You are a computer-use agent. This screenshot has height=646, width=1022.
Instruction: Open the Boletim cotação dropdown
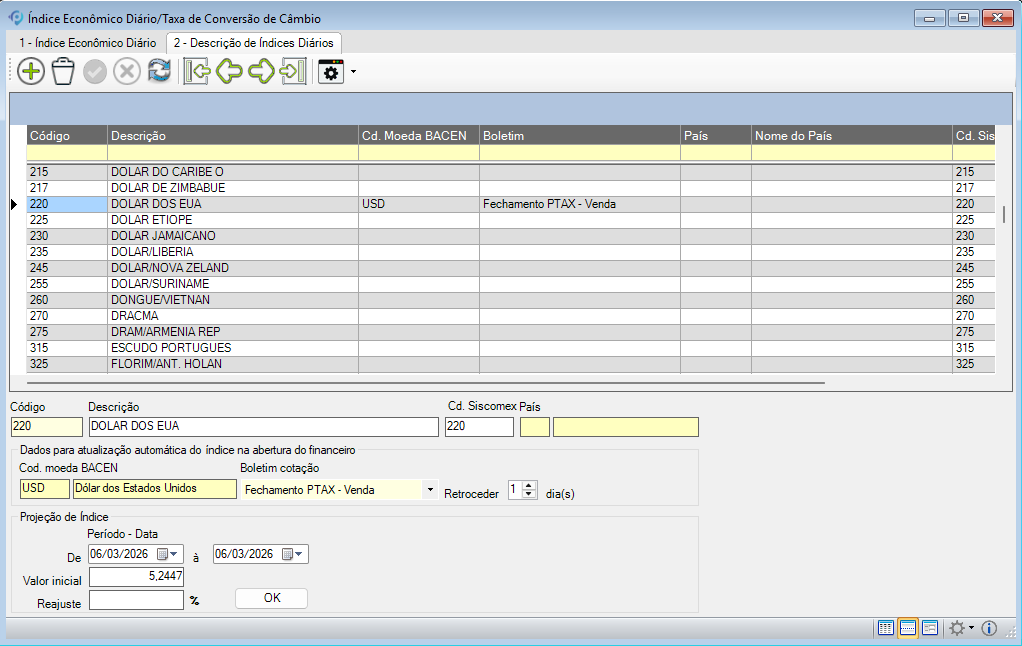point(430,490)
